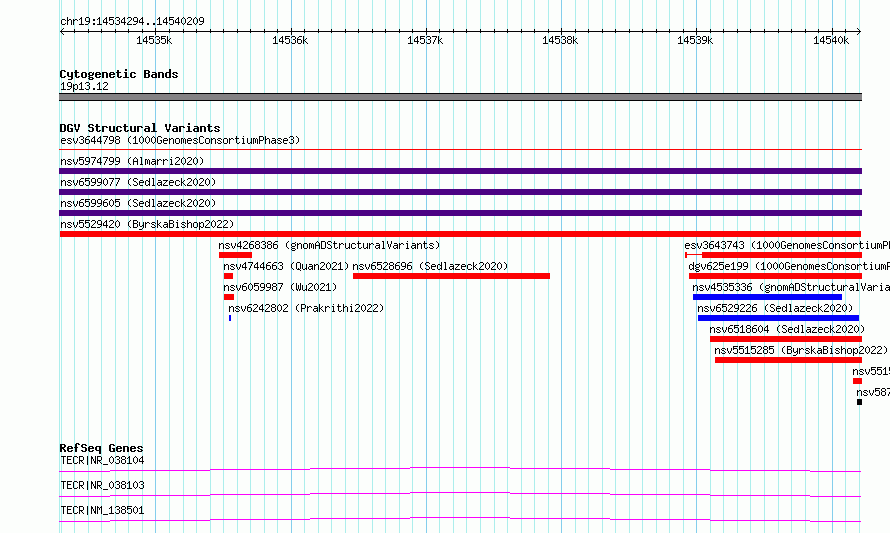Click the 14537k ruler position label
Screen dimensions: 890x533
(x=425, y=40)
